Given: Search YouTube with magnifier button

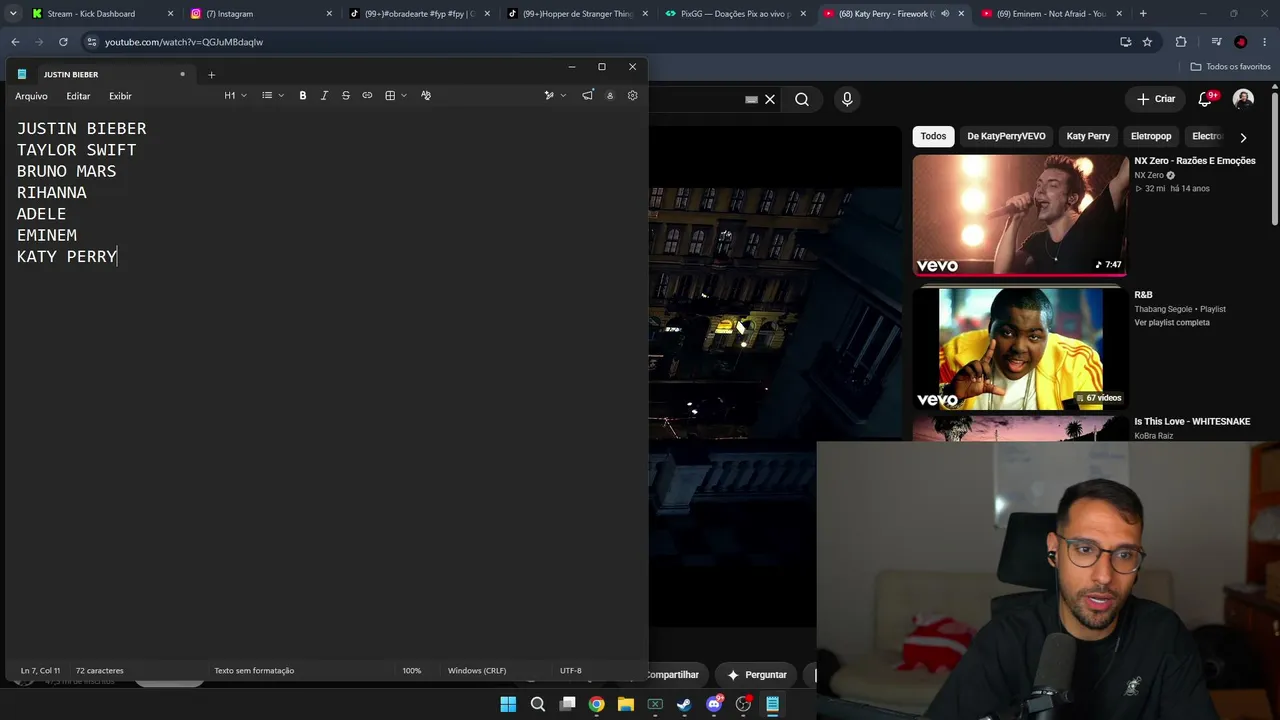Looking at the screenshot, I should pos(802,99).
